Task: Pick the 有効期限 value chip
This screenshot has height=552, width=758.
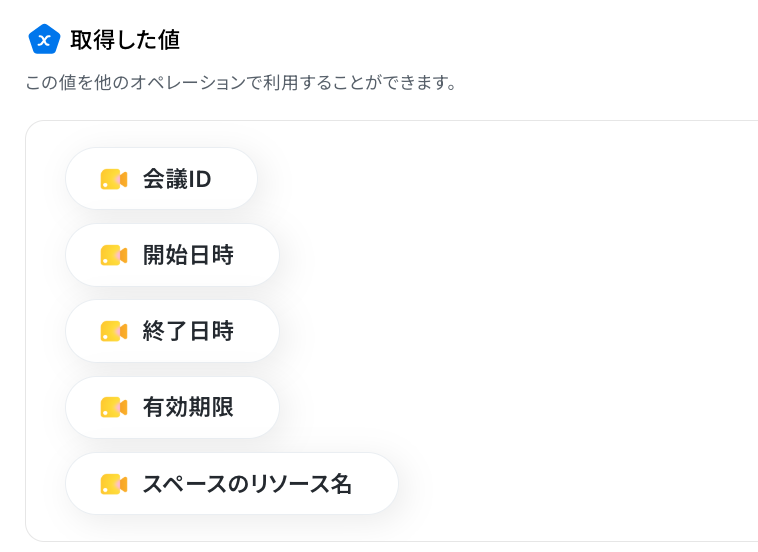Action: point(173,407)
